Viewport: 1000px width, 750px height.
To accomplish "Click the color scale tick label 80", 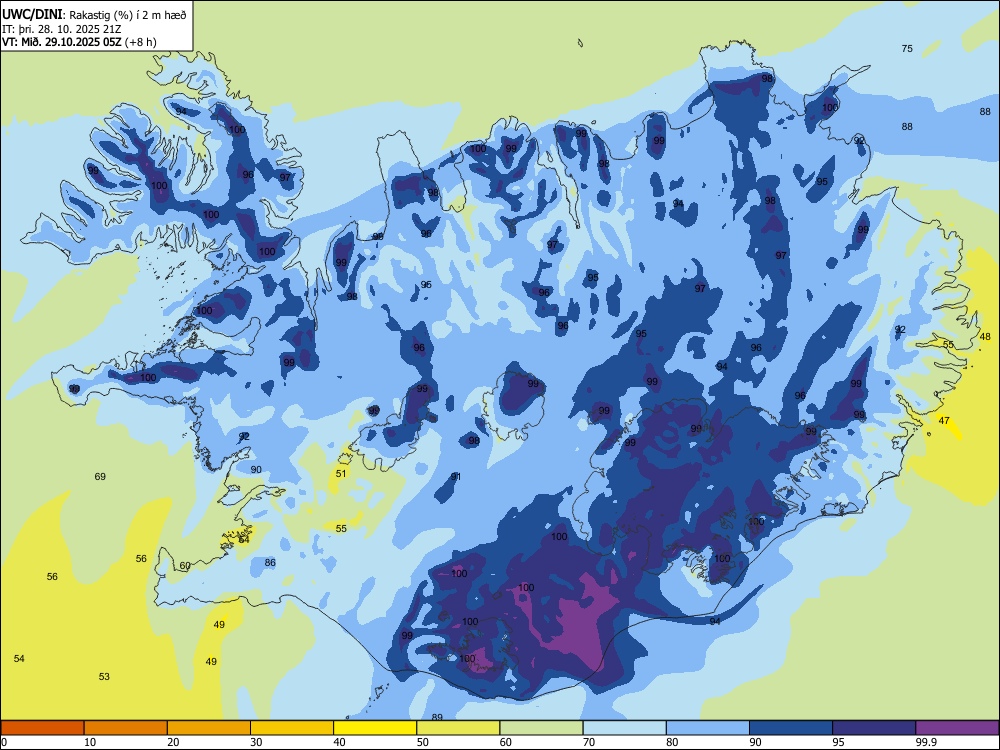I will pos(673,742).
